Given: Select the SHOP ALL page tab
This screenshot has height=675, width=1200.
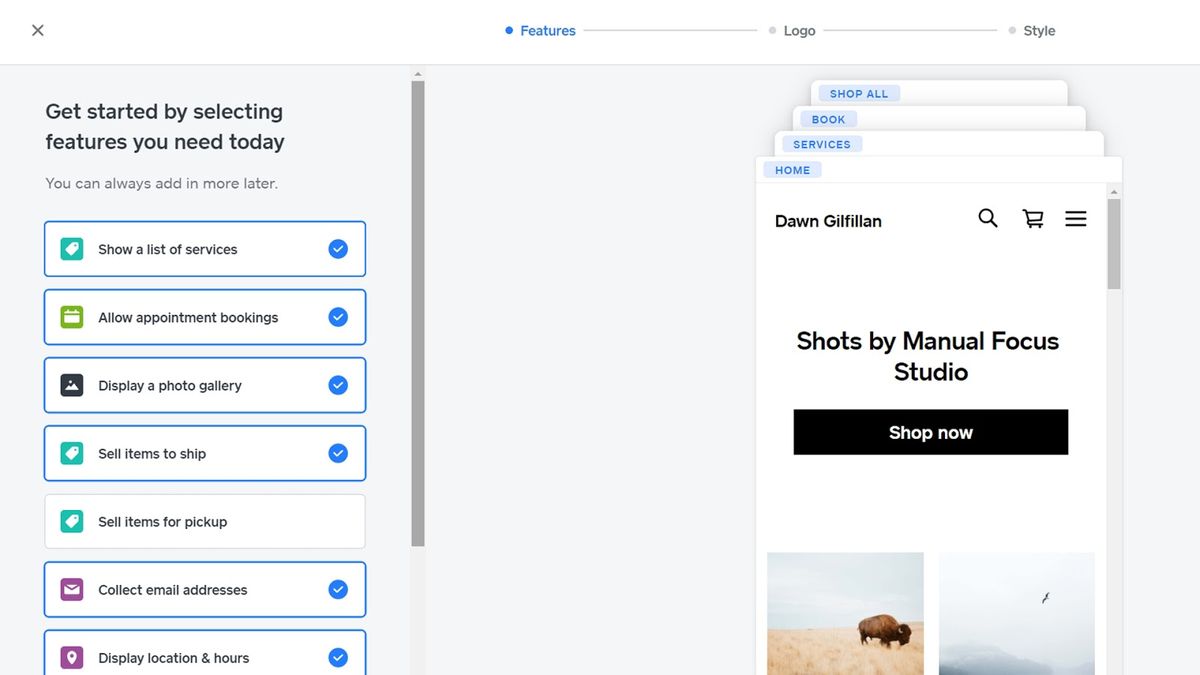Looking at the screenshot, I should pyautogui.click(x=858, y=92).
